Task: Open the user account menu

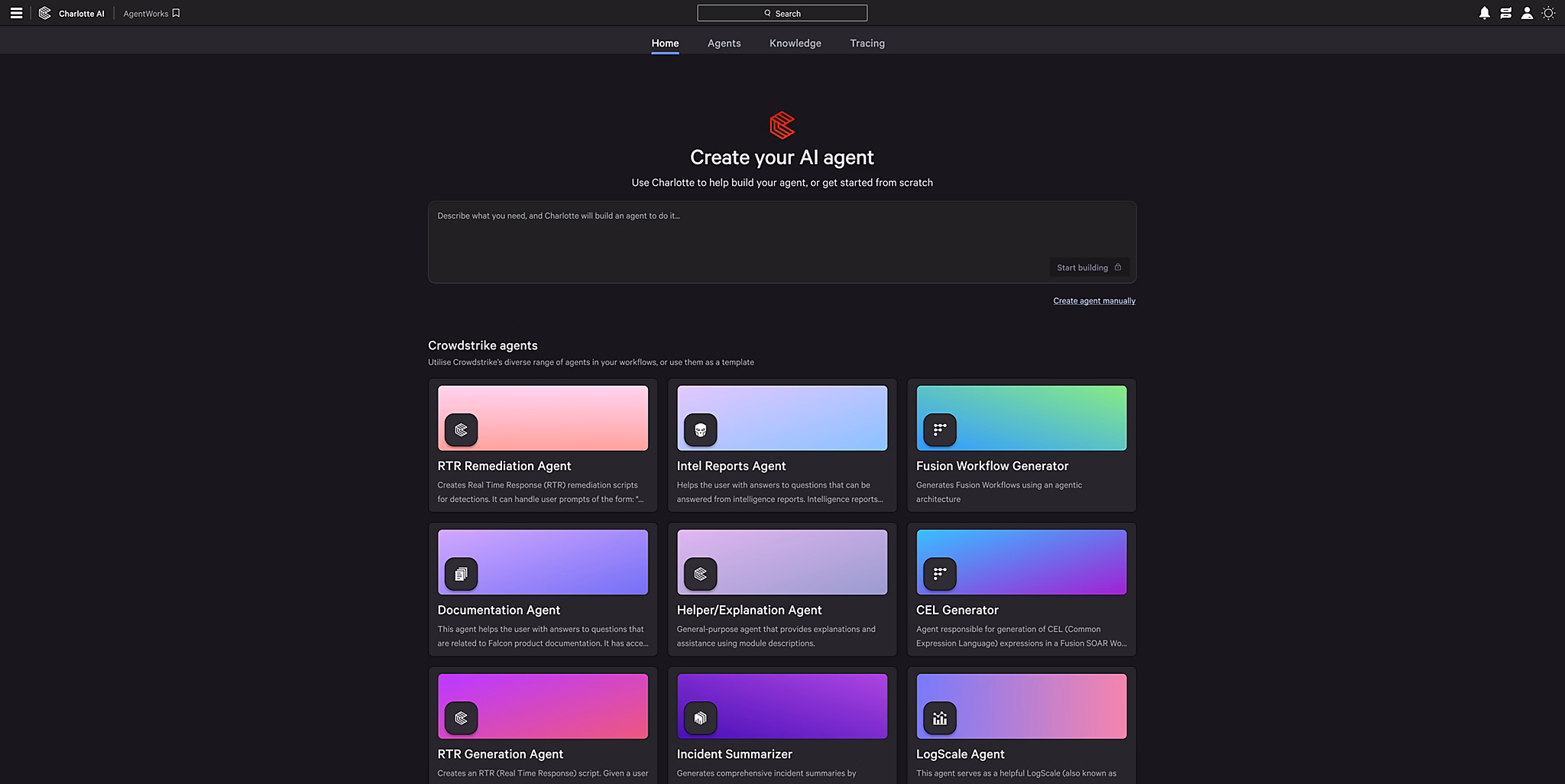Action: [x=1527, y=13]
